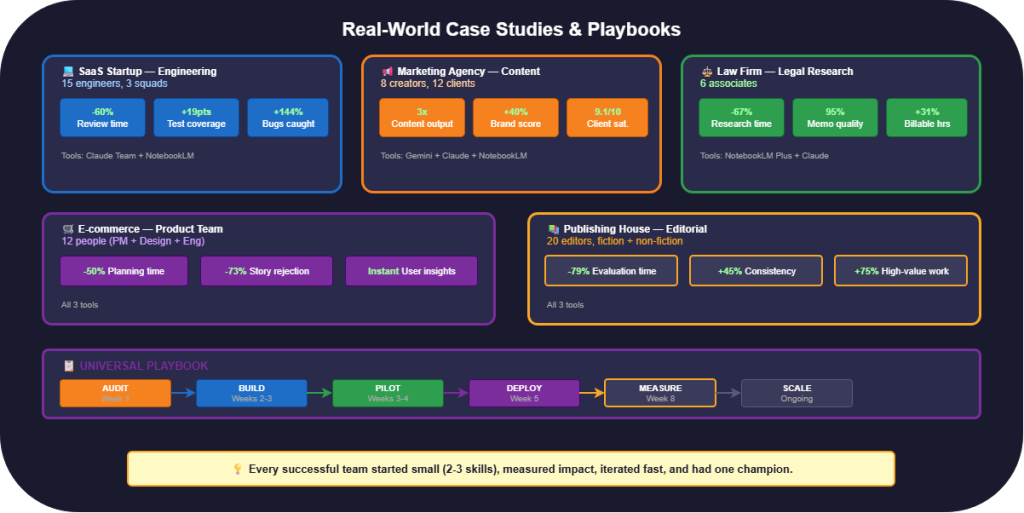The height and width of the screenshot is (513, 1024).
Task: Select the +40% Brand score metric
Action: 516,117
